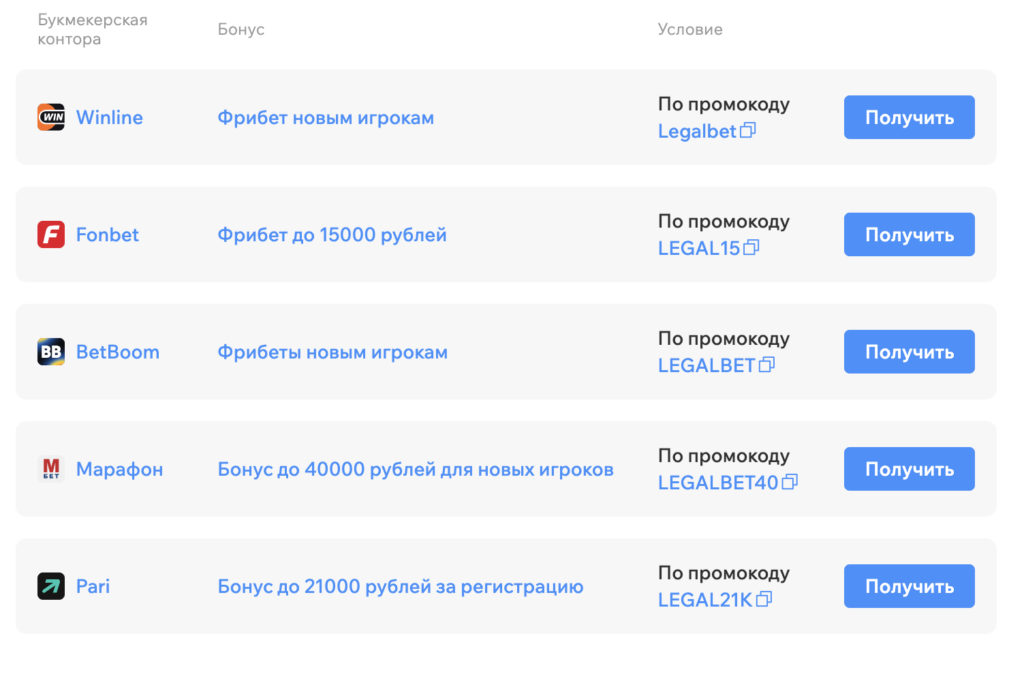Click 'По промокоду' label in Pari row
This screenshot has width=1024, height=687.
coord(724,573)
